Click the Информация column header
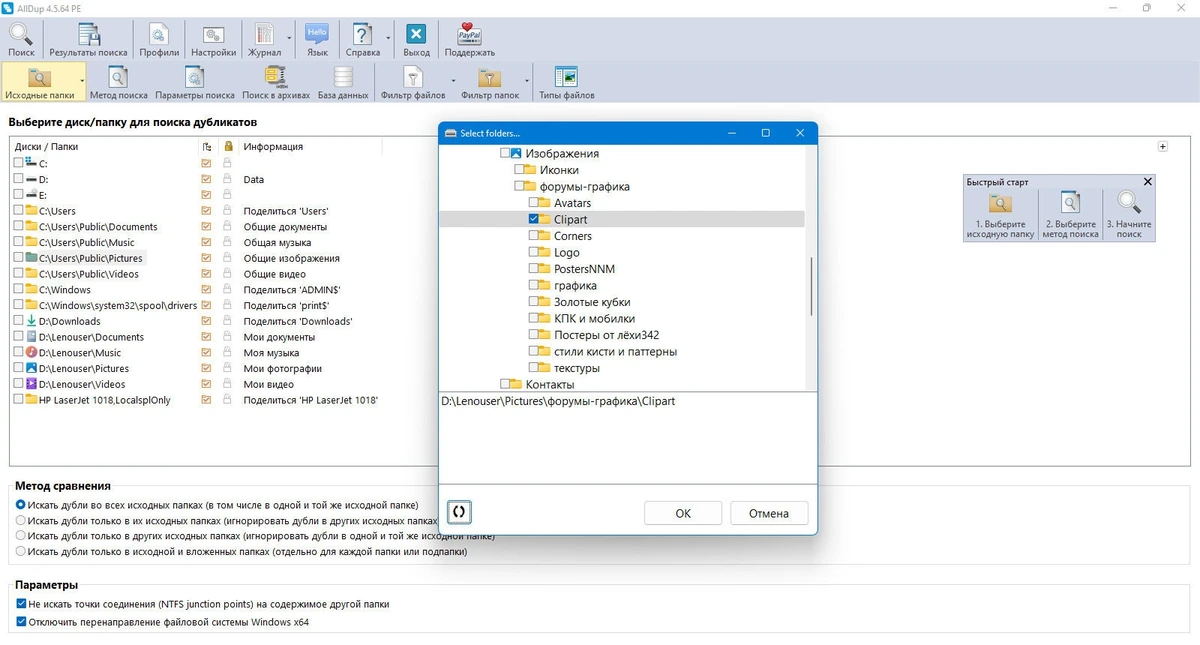The height and width of the screenshot is (645, 1200). pyautogui.click(x=273, y=147)
